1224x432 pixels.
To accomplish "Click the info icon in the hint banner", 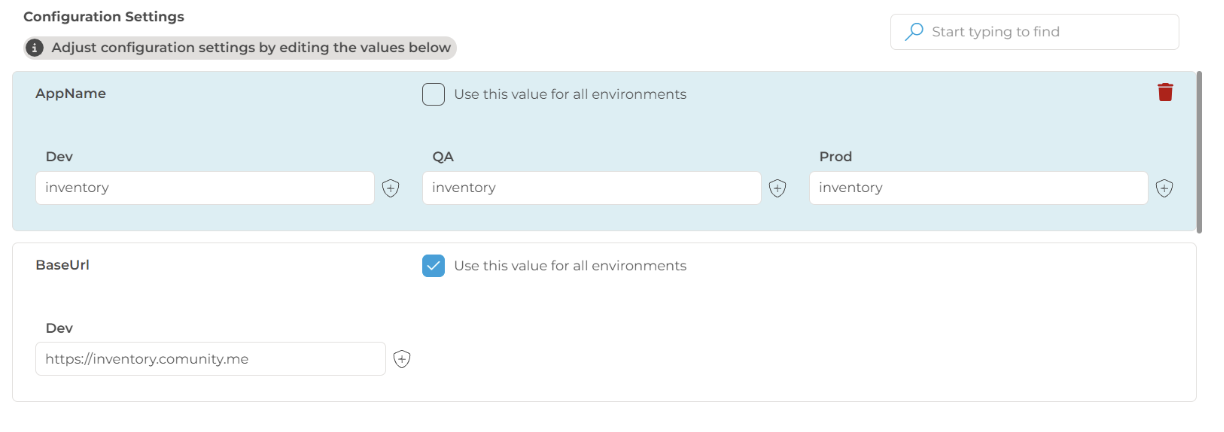I will [35, 47].
